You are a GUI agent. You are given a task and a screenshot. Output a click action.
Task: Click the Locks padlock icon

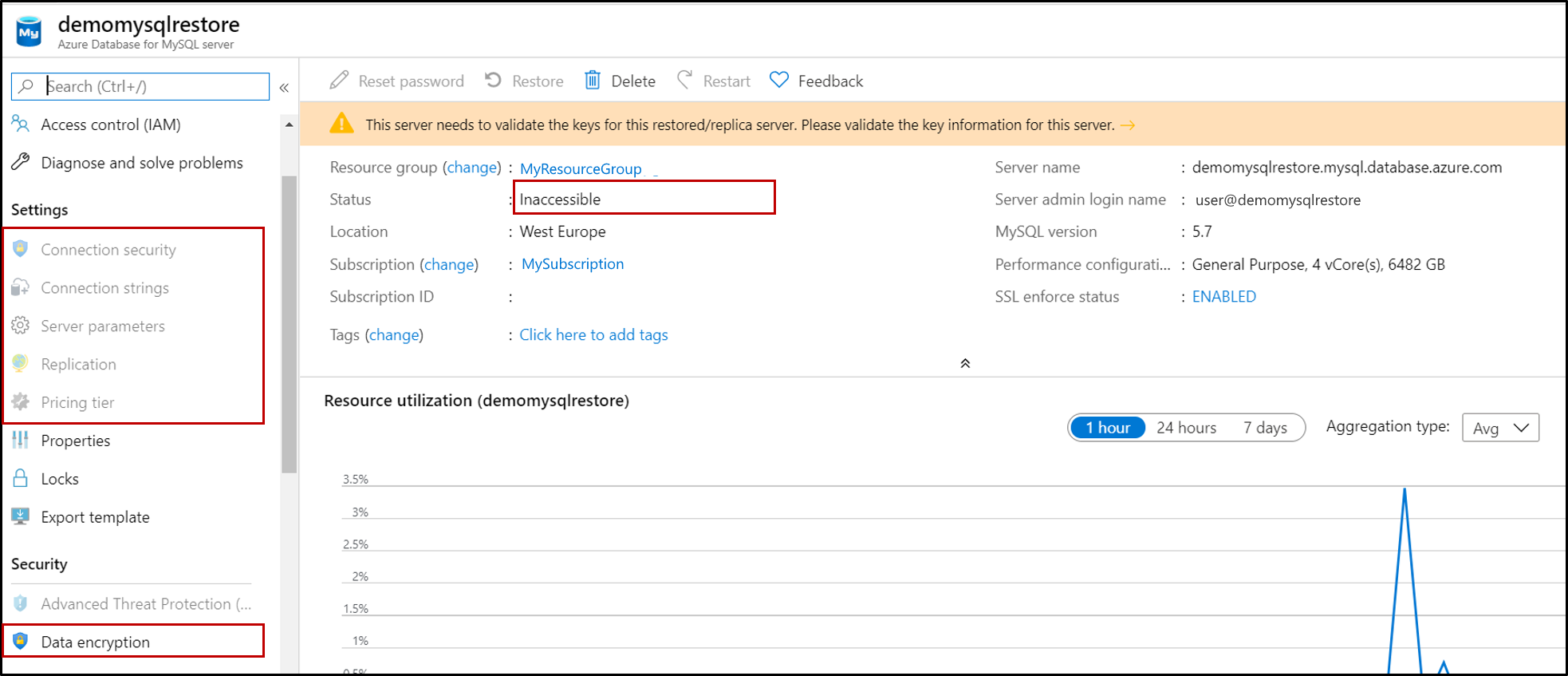(x=21, y=478)
